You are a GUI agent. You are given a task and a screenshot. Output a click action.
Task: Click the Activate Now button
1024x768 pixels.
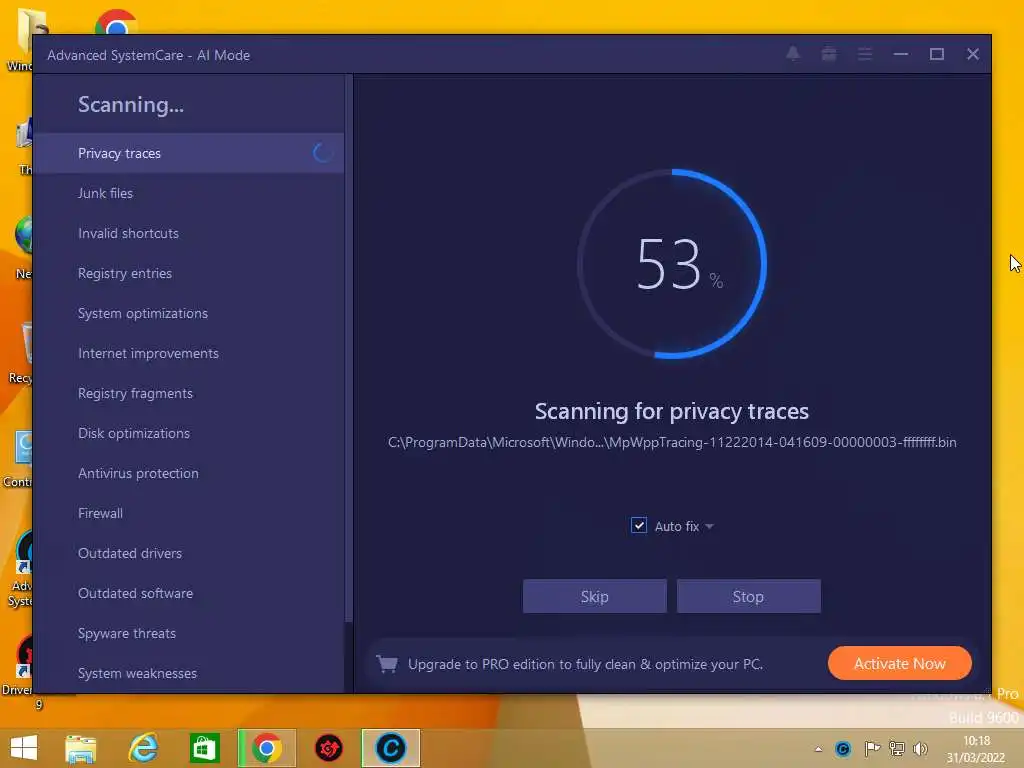(900, 664)
